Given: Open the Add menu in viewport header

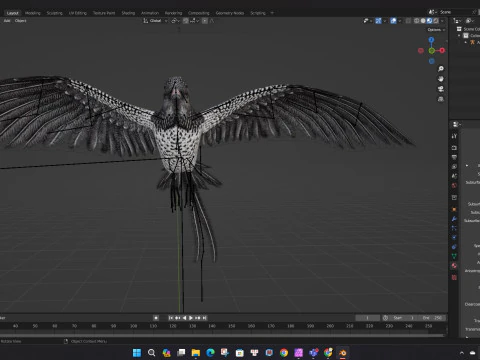Looking at the screenshot, I should [x=7, y=21].
